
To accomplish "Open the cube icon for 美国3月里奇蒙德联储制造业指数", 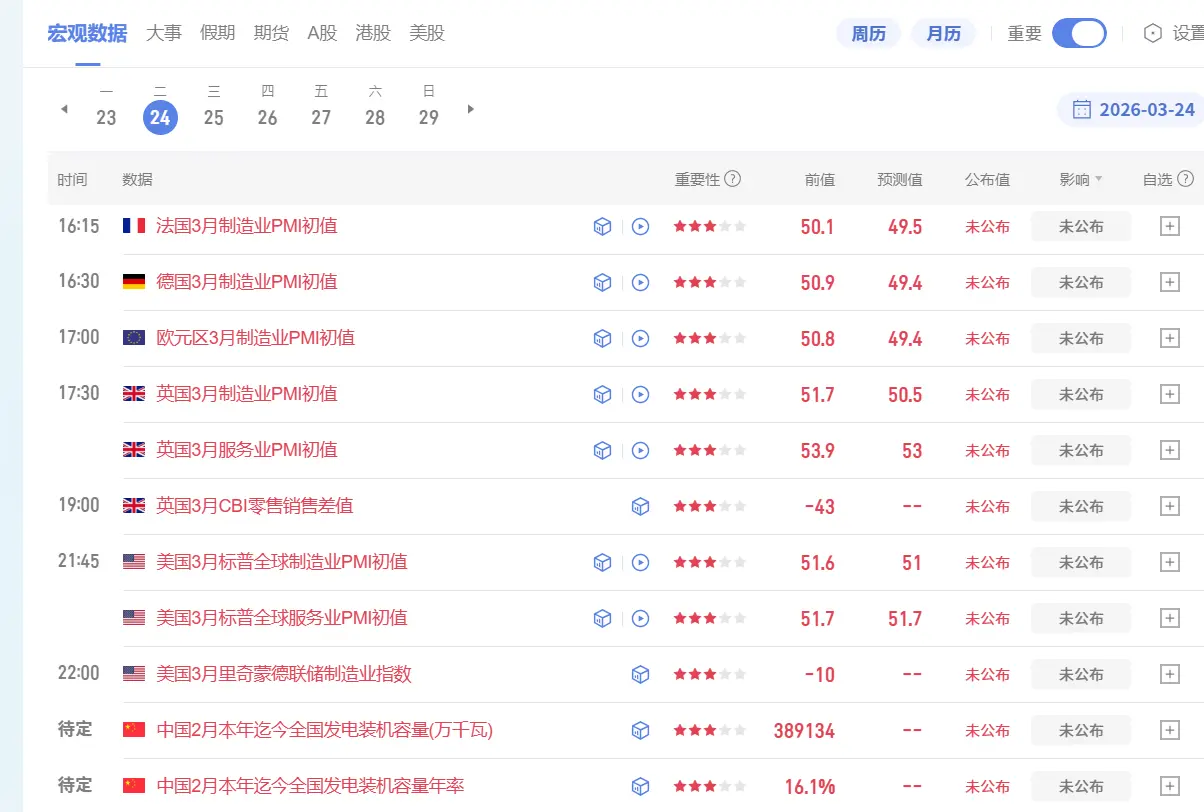I will click(x=641, y=675).
